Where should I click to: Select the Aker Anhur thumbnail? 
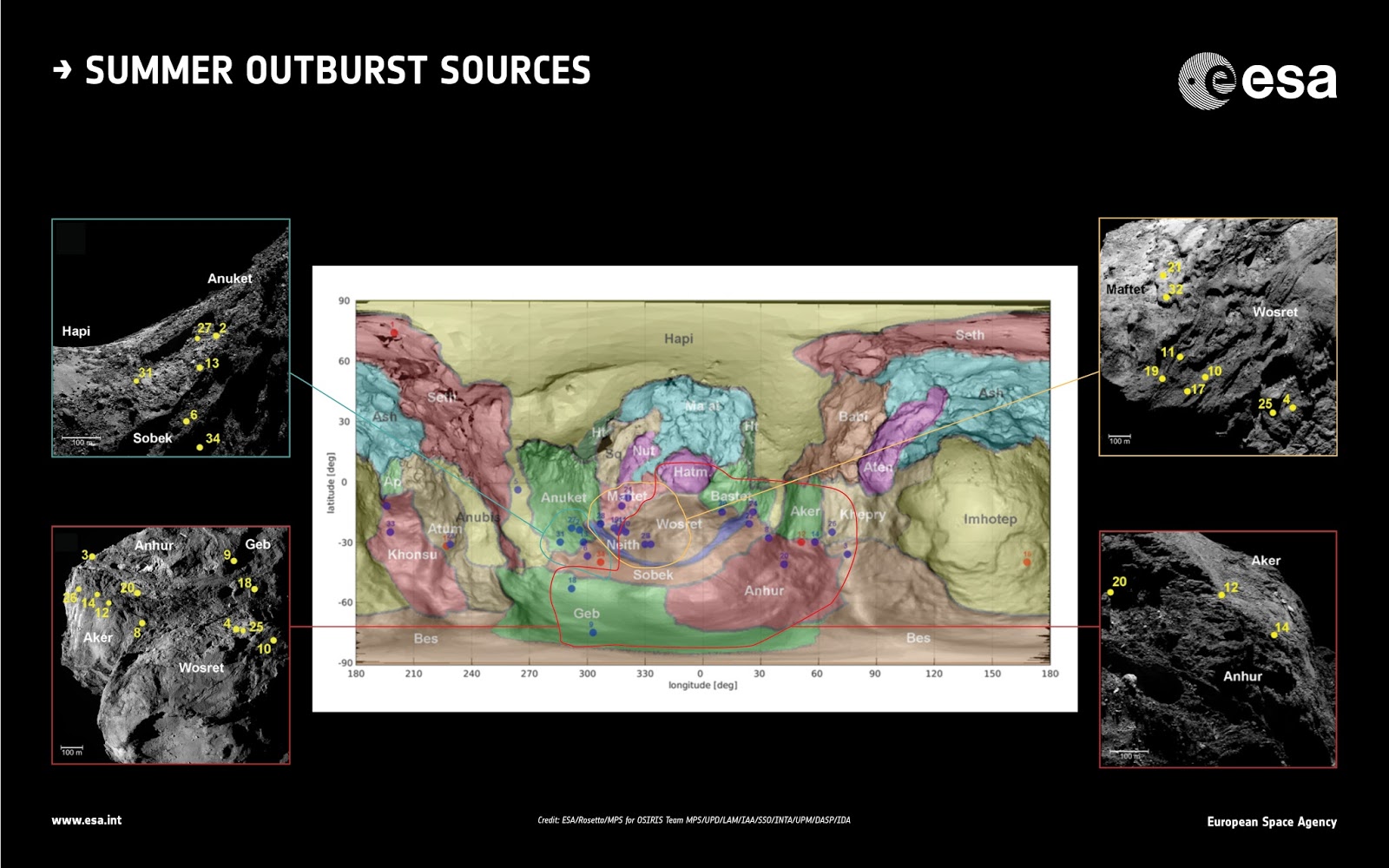click(x=1218, y=649)
